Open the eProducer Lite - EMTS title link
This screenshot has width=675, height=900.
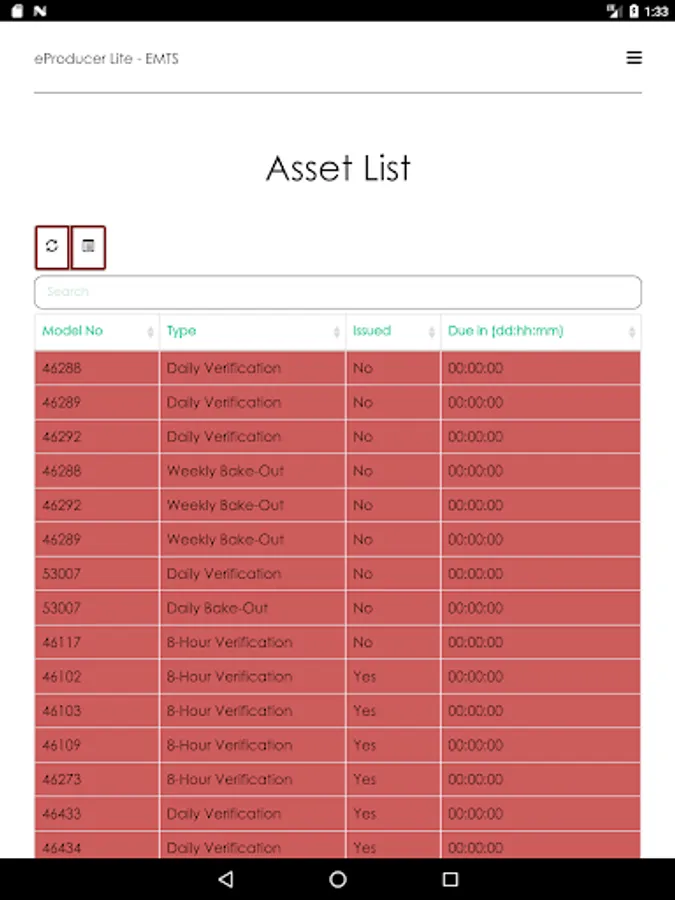click(x=106, y=59)
